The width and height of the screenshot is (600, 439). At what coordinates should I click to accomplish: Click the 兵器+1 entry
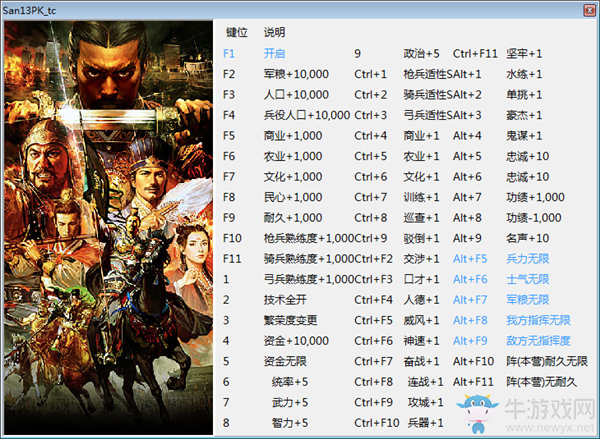click(426, 423)
